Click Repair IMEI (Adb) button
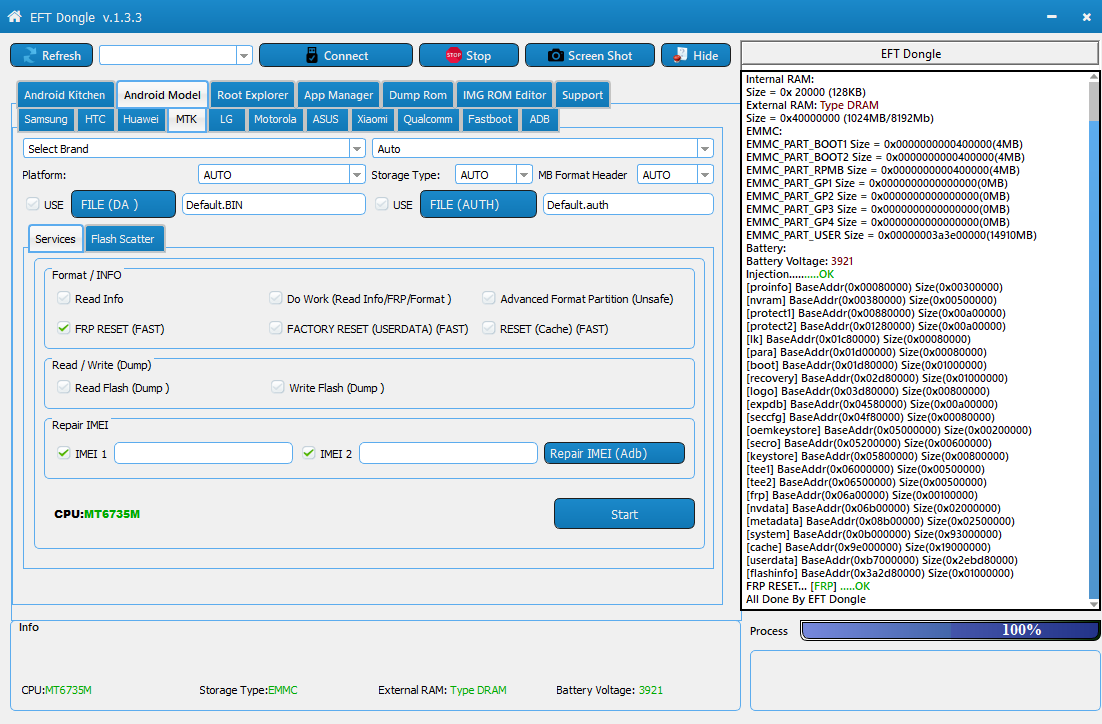Screen dimensions: 1102x724 click(x=614, y=453)
